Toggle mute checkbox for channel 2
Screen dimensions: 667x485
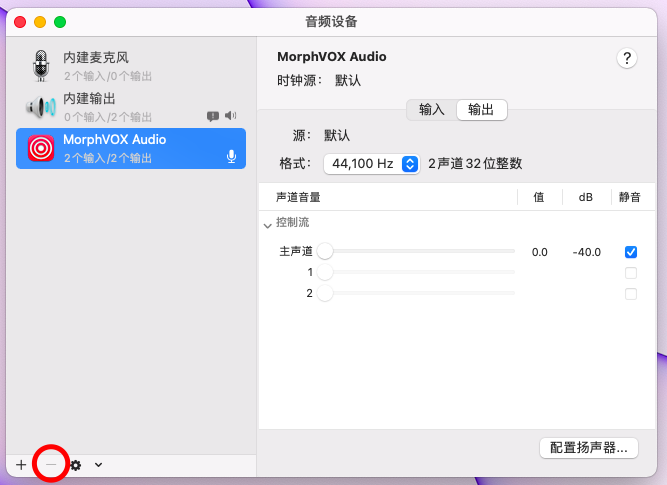pyautogui.click(x=630, y=294)
